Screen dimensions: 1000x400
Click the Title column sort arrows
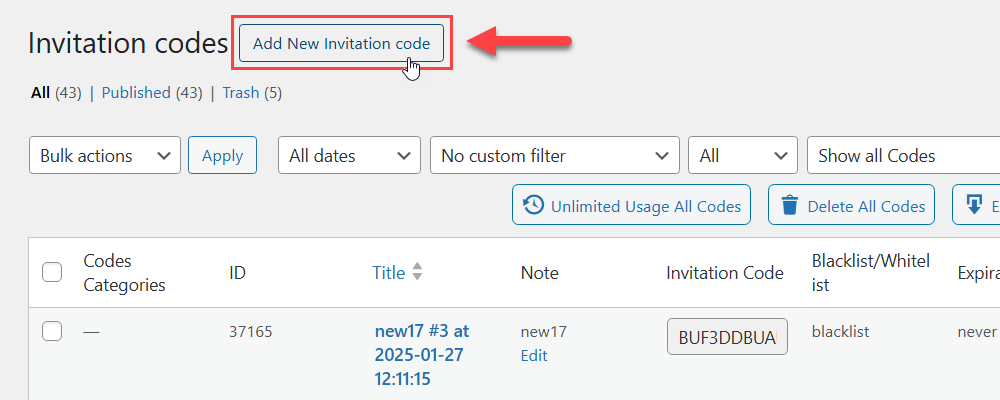tap(417, 272)
